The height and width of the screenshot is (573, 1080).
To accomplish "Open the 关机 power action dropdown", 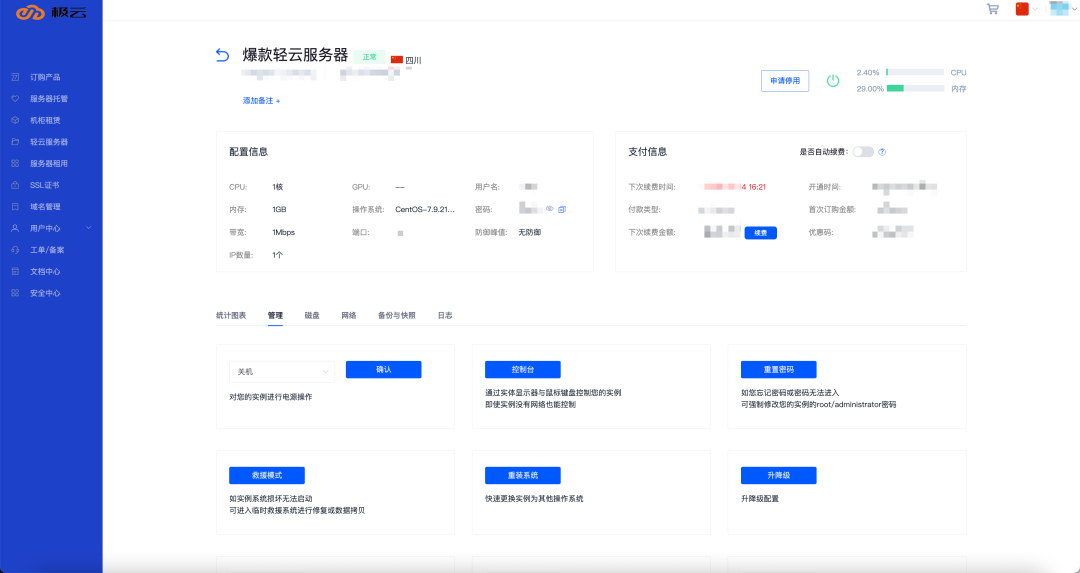I will click(282, 371).
